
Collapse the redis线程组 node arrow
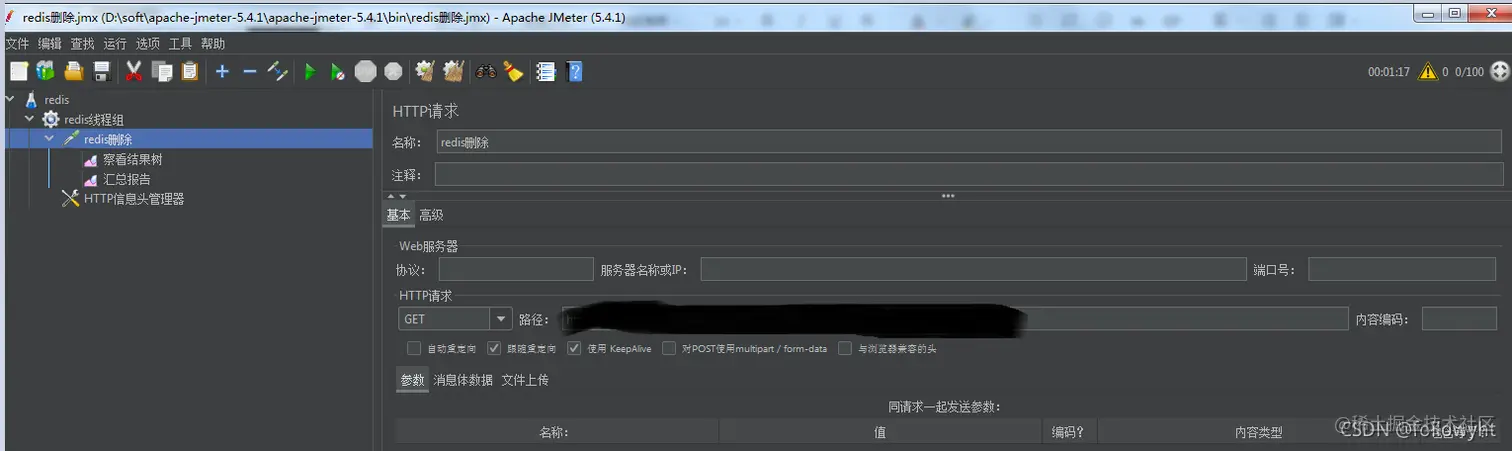(29, 119)
